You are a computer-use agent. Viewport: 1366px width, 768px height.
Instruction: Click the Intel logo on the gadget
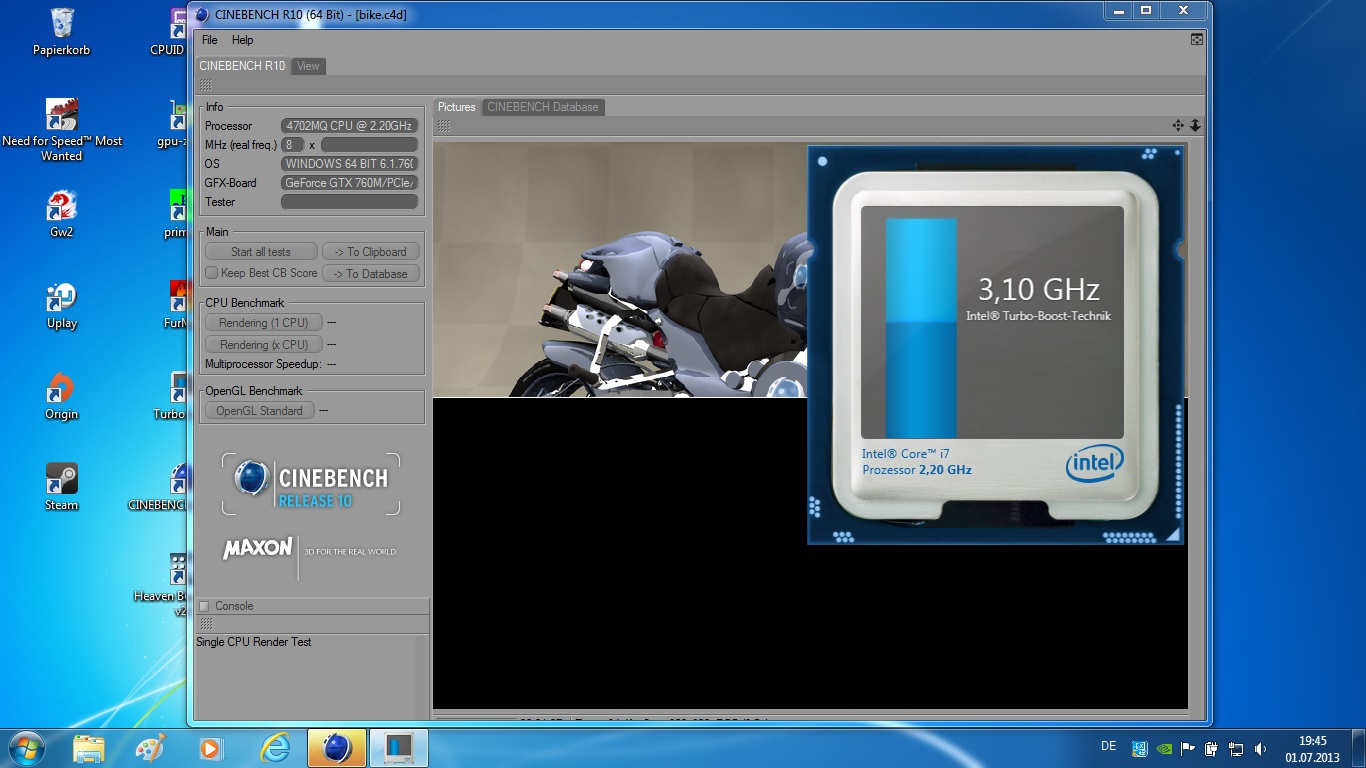1094,464
